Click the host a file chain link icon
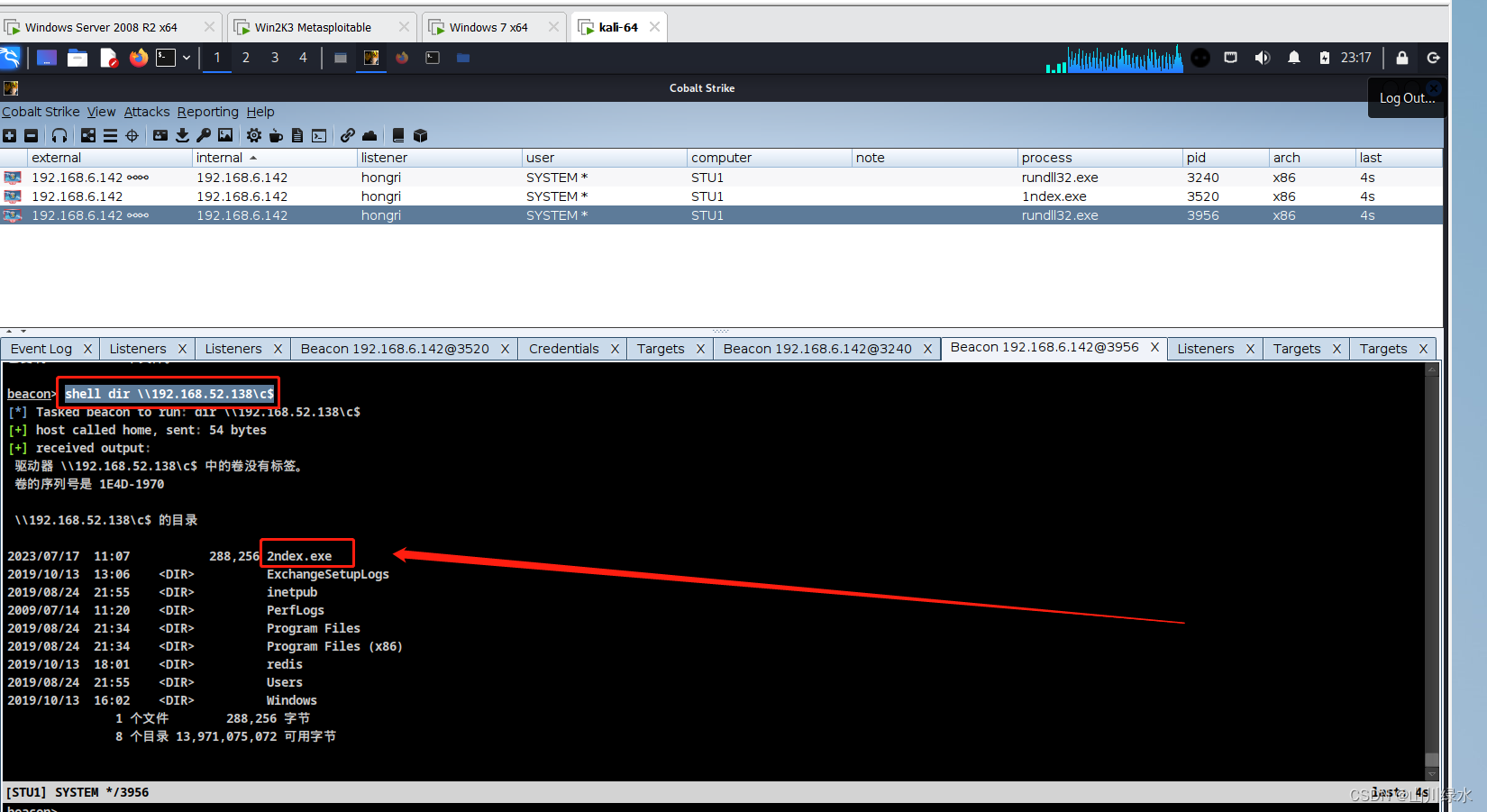This screenshot has height=812, width=1487. pos(348,135)
